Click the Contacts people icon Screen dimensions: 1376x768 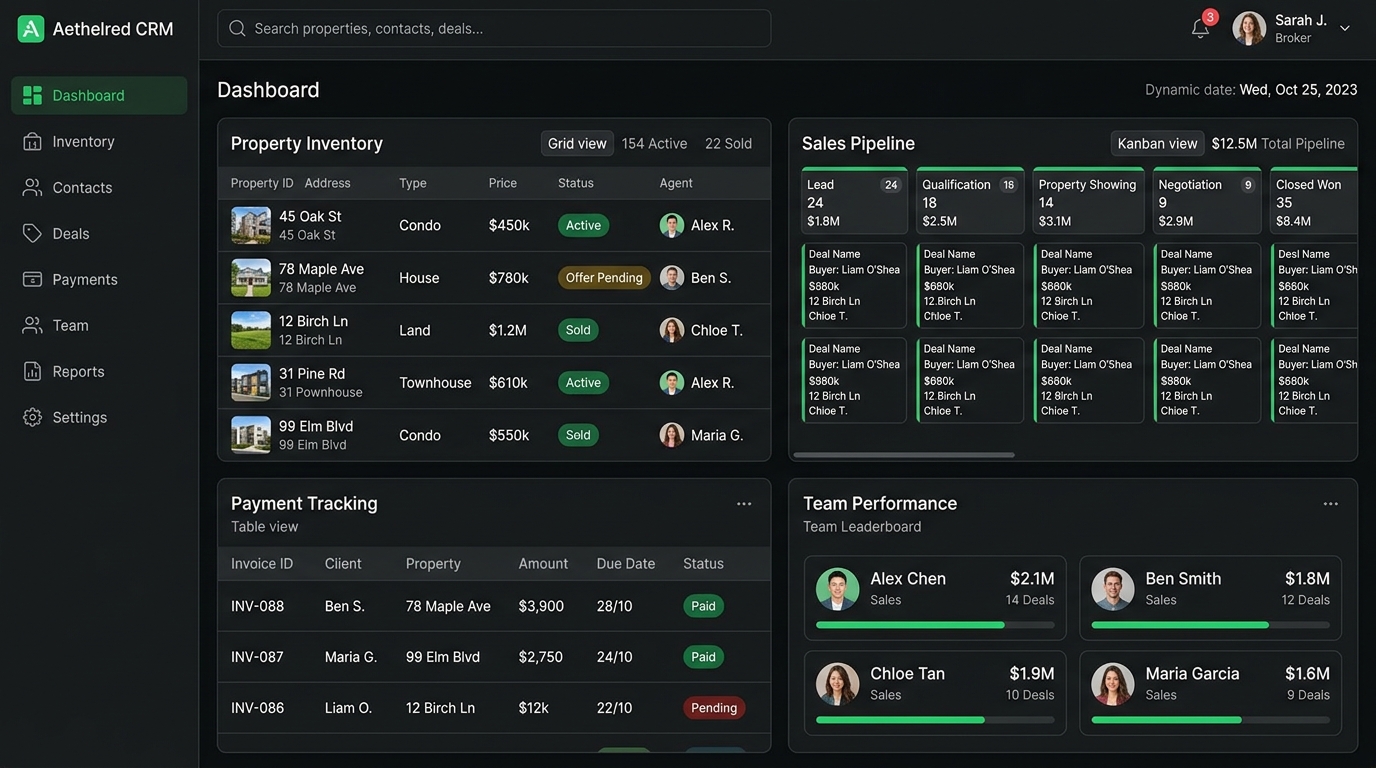pos(32,187)
